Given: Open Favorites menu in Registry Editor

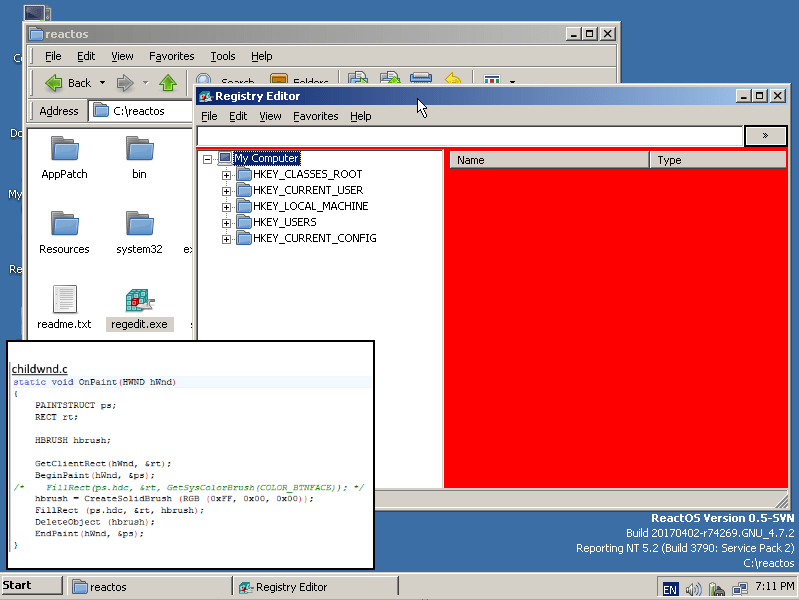Looking at the screenshot, I should point(315,116).
